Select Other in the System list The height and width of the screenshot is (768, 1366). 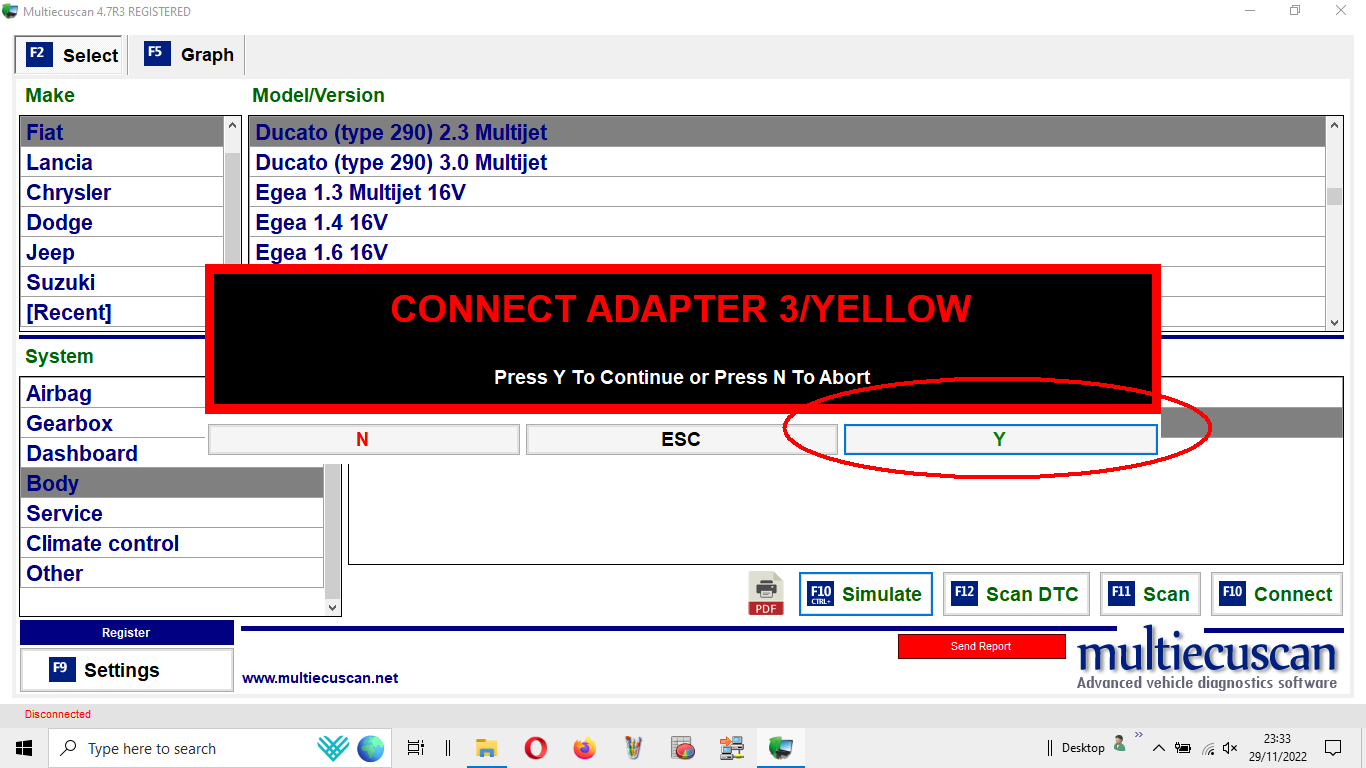pos(172,573)
